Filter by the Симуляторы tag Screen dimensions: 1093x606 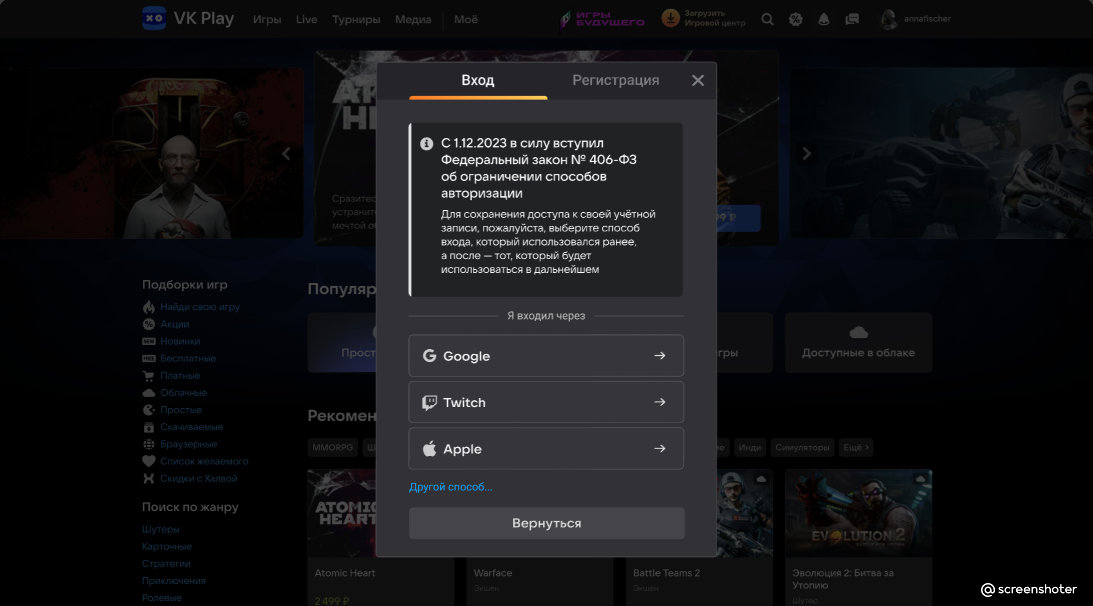pyautogui.click(x=802, y=448)
